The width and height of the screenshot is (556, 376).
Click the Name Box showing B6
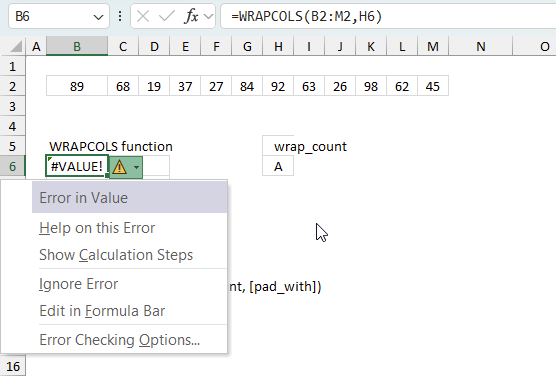(59, 16)
